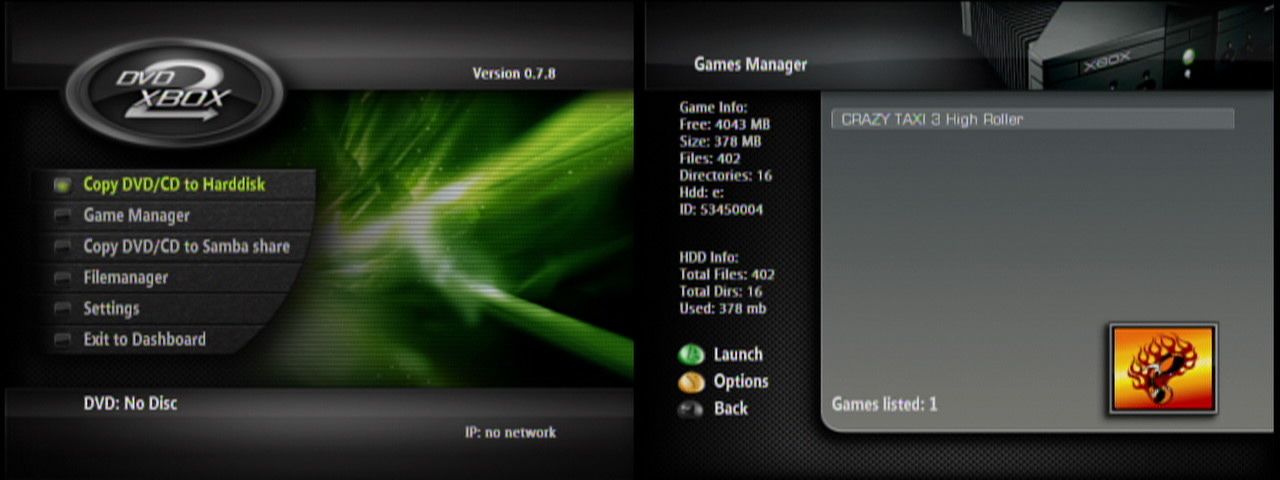The image size is (1280, 480).
Task: Click the Size: 378 MB value
Action: point(720,141)
